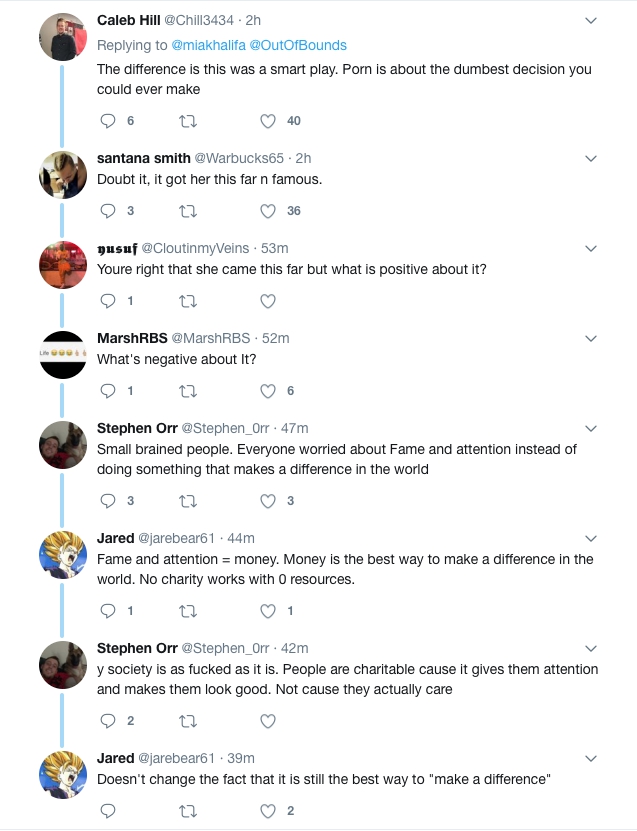Retweet Jared's 'Fame and attention = money' tweet
This screenshot has width=637, height=831.
(187, 610)
